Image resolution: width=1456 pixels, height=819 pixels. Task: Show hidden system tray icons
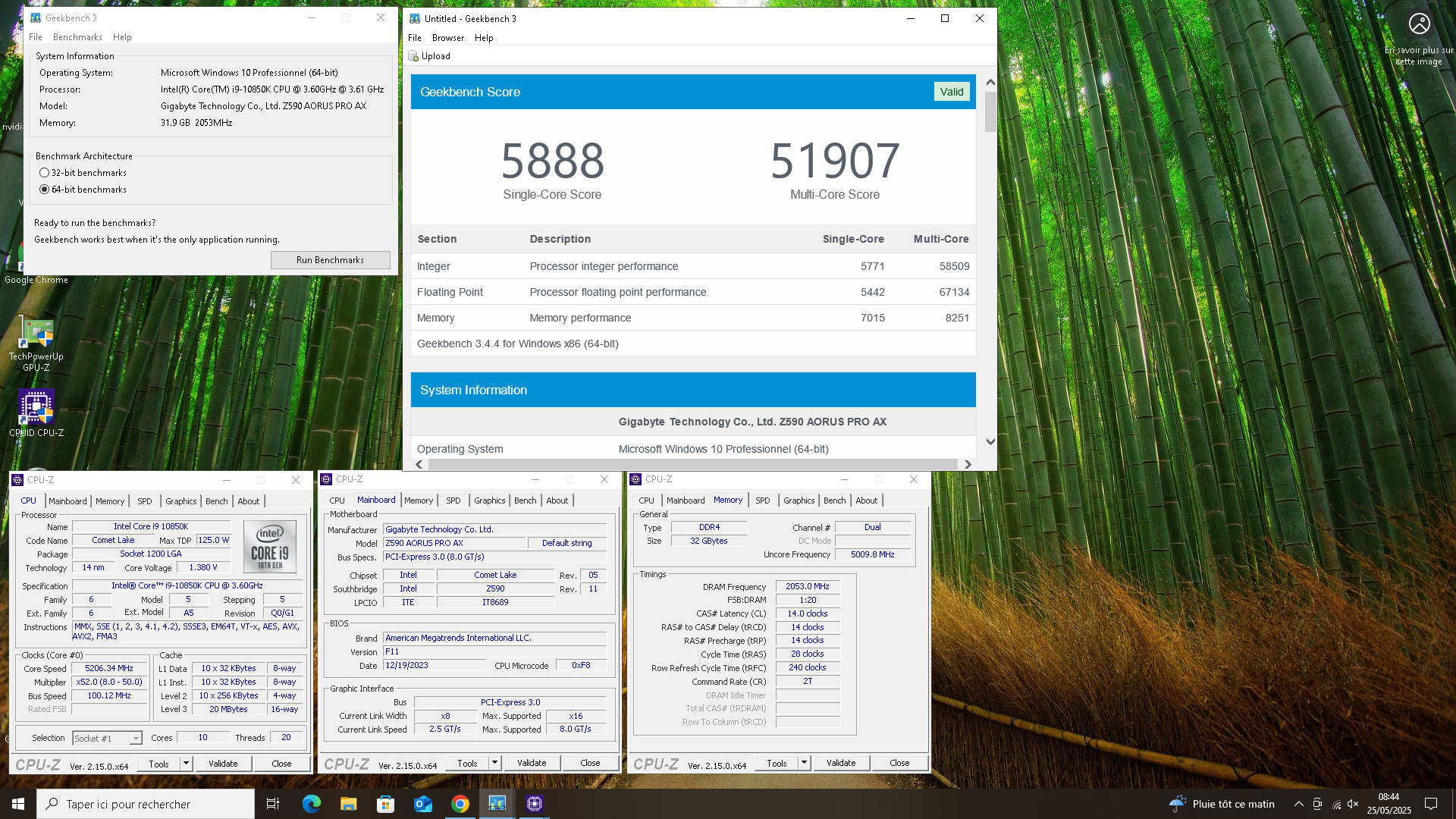click(1298, 804)
